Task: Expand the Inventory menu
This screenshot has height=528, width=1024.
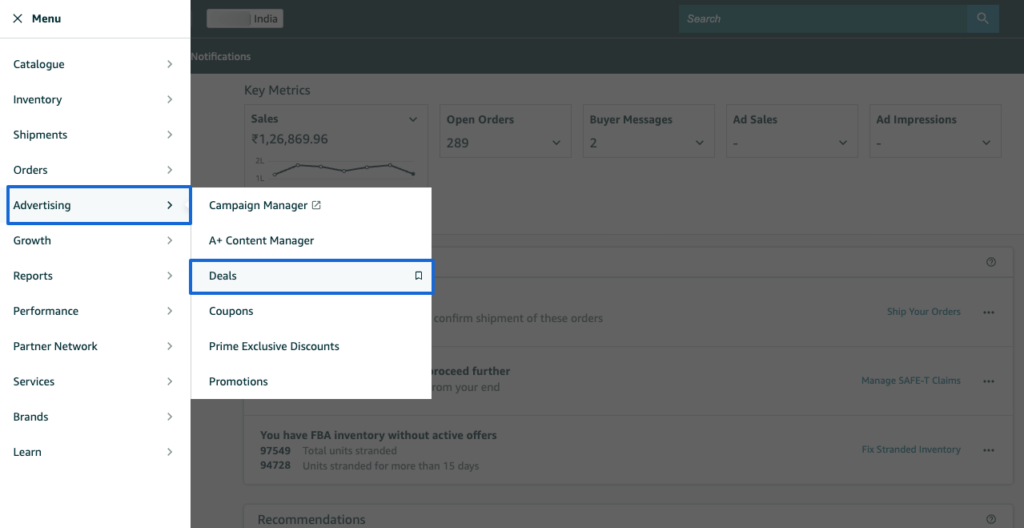Action: pyautogui.click(x=95, y=99)
